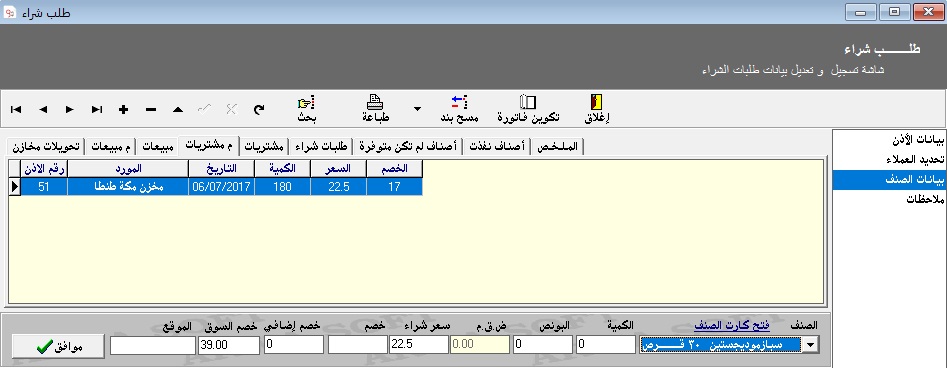Click the refresh record icon
The image size is (947, 368).
tap(258, 109)
